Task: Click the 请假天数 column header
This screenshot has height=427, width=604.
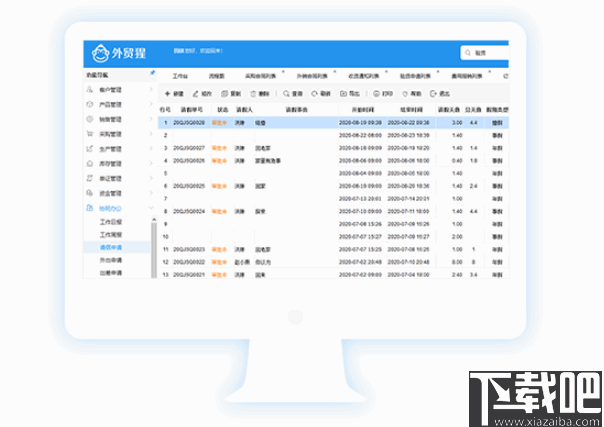Action: point(449,110)
